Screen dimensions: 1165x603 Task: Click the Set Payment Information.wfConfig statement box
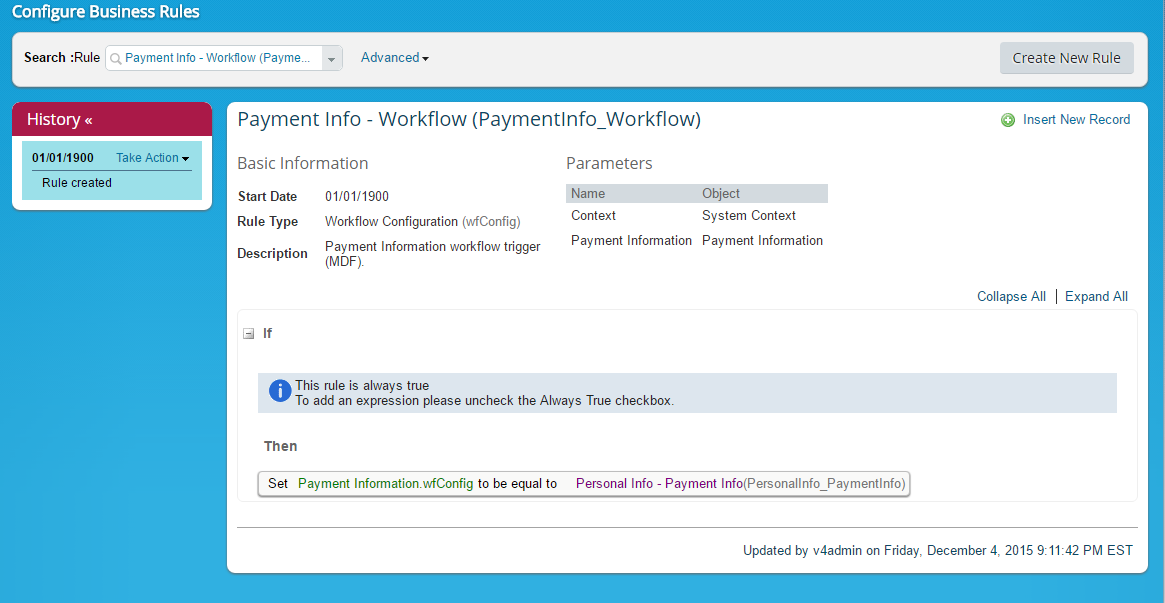tap(583, 484)
